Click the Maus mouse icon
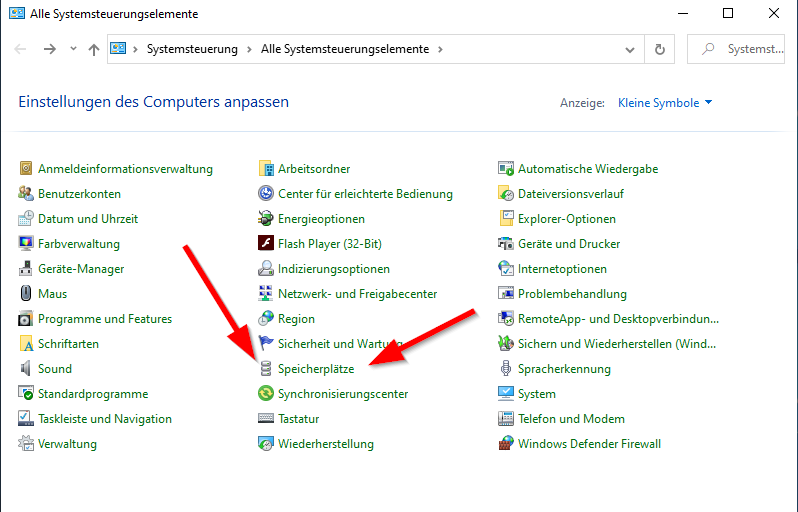Image resolution: width=798 pixels, height=512 pixels. tap(25, 293)
